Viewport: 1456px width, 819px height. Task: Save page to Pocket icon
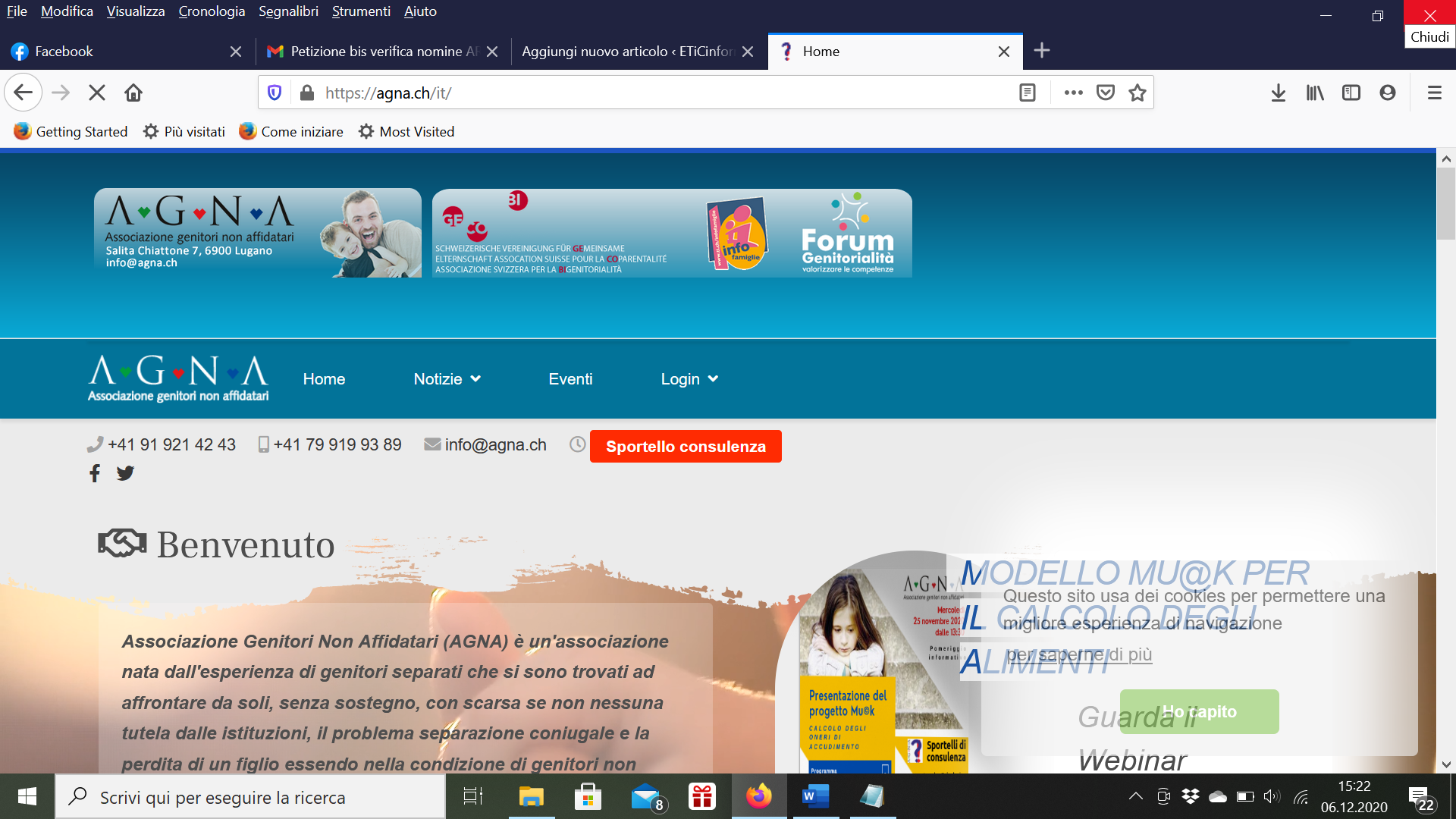coord(1106,93)
